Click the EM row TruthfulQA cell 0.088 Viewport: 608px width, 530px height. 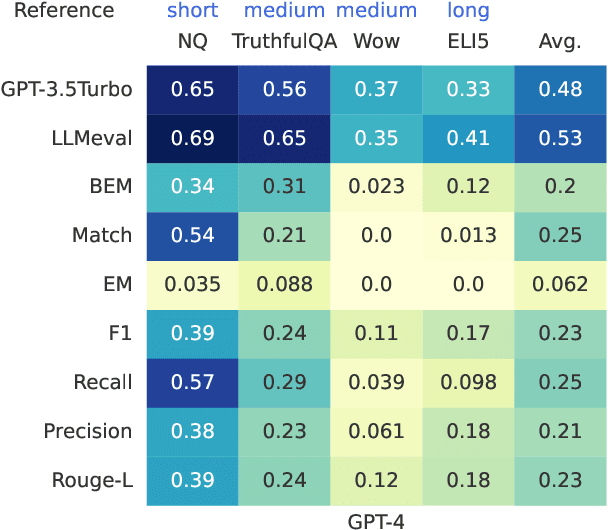[x=285, y=285]
